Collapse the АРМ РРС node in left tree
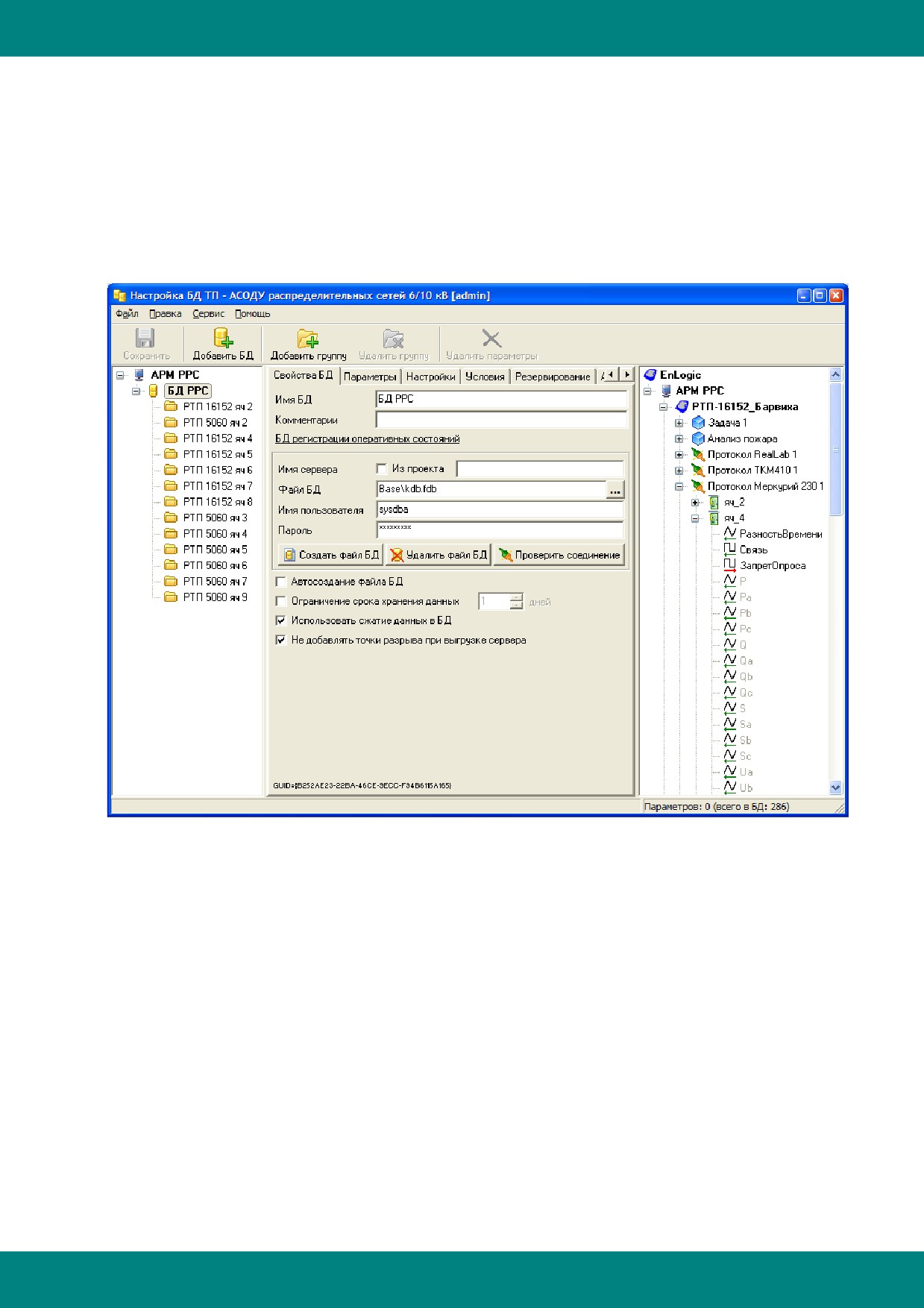Image resolution: width=924 pixels, height=1308 pixels. (120, 375)
